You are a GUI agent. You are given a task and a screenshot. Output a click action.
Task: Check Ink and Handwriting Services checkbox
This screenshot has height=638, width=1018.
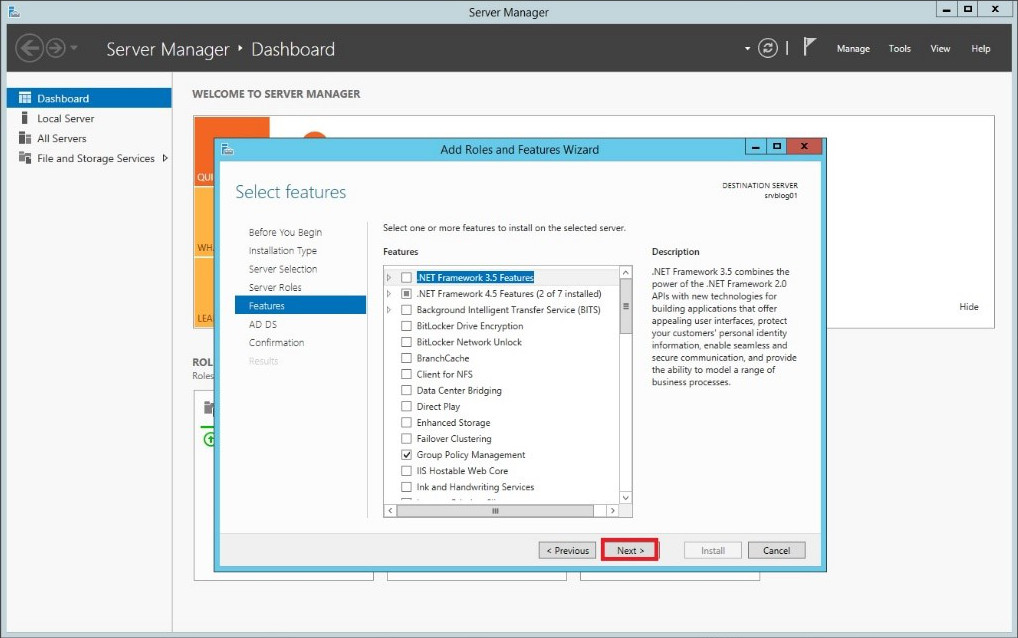coord(406,487)
